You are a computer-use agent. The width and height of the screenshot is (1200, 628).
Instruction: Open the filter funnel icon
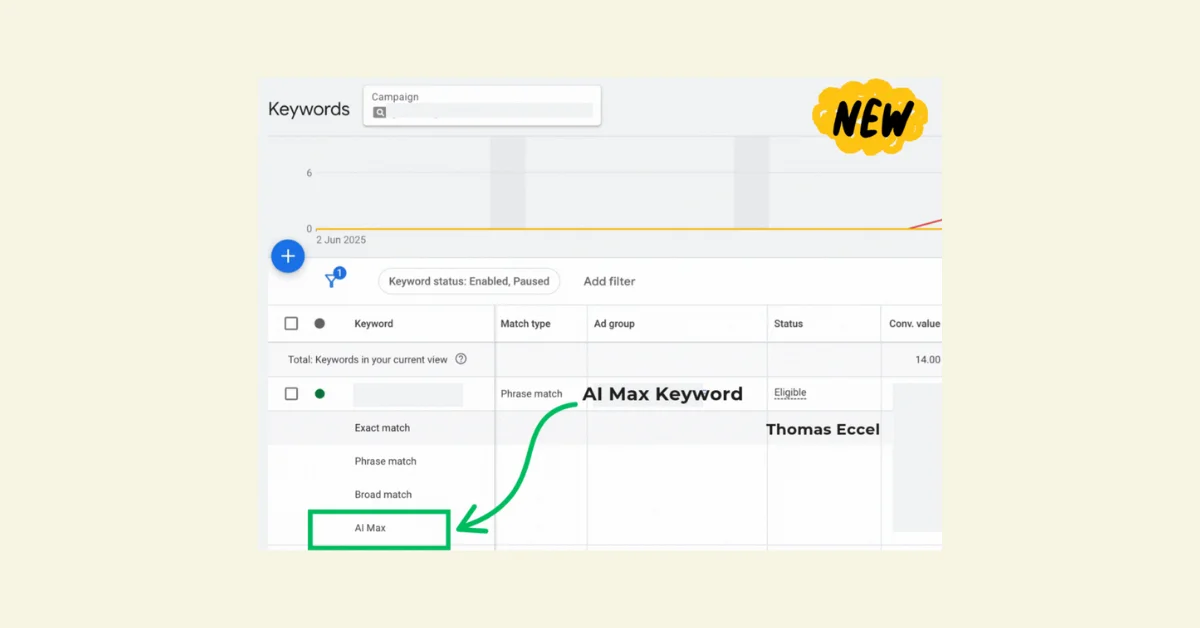point(332,281)
